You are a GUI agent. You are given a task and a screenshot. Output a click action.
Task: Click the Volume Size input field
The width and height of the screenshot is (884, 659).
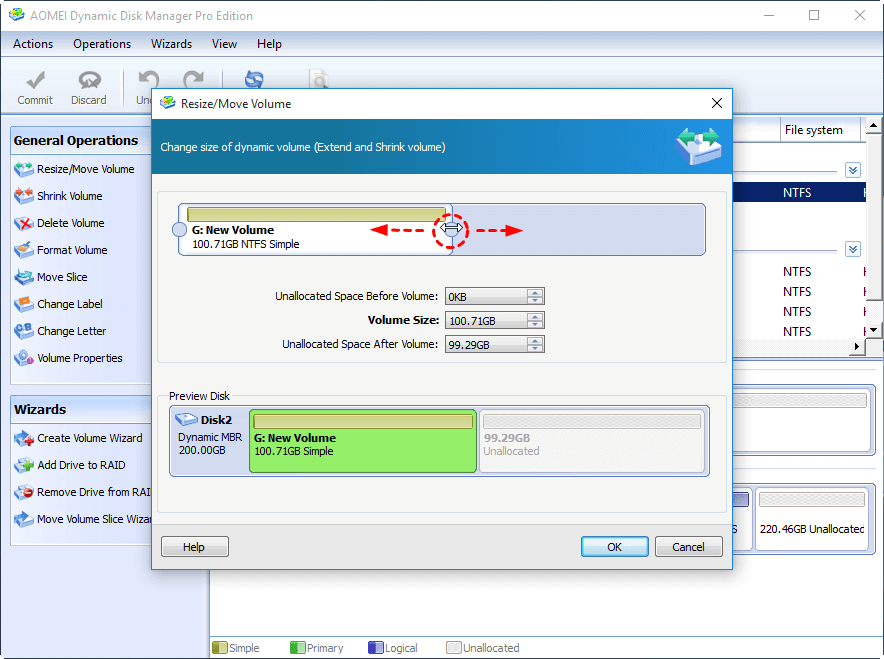click(x=487, y=321)
